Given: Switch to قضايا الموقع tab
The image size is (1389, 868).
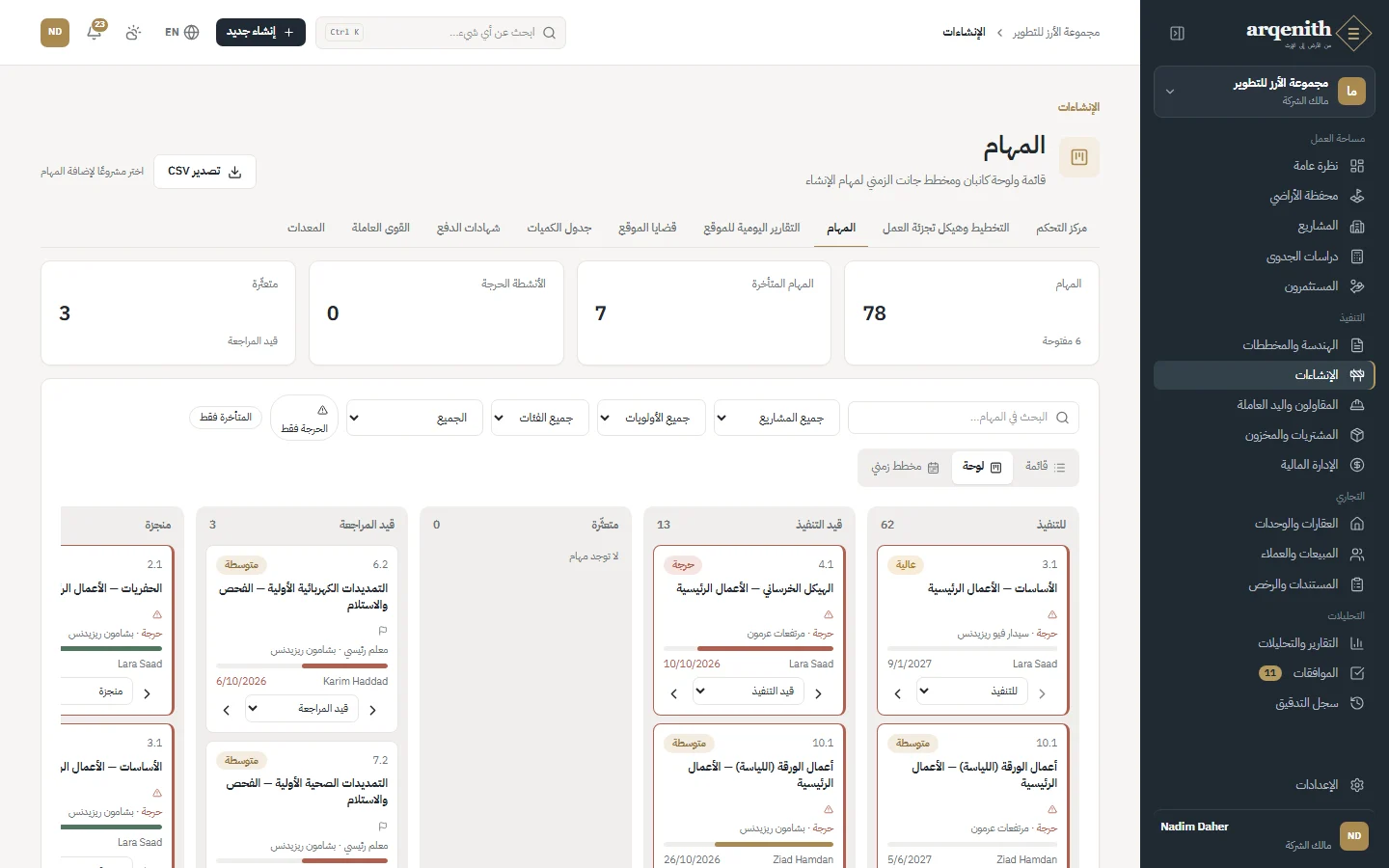Looking at the screenshot, I should [x=647, y=228].
